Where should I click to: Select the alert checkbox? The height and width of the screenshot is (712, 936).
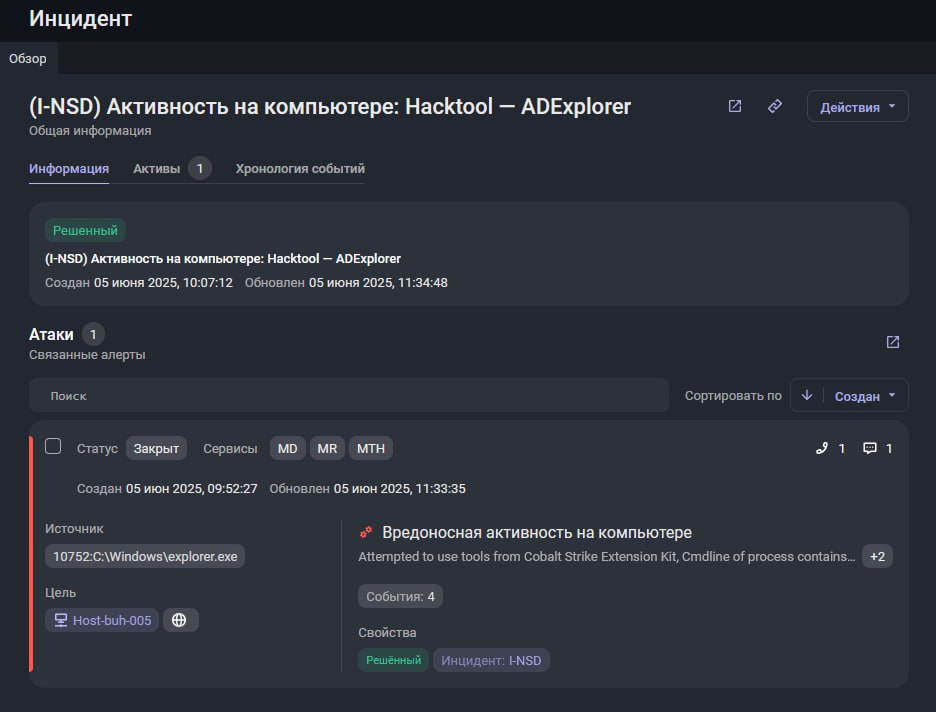pos(53,446)
